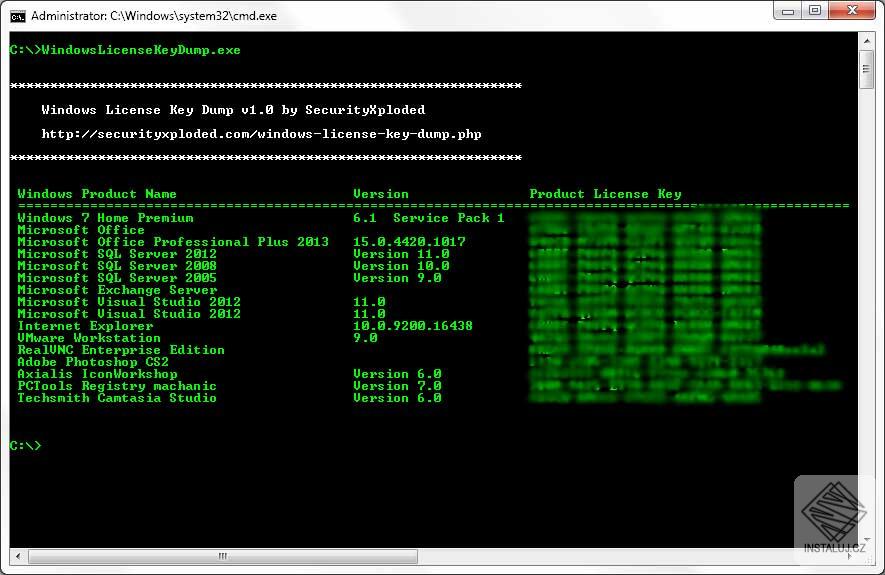Click the 'Axialis IconWorkshop' row
885x575 pixels.
click(x=97, y=374)
